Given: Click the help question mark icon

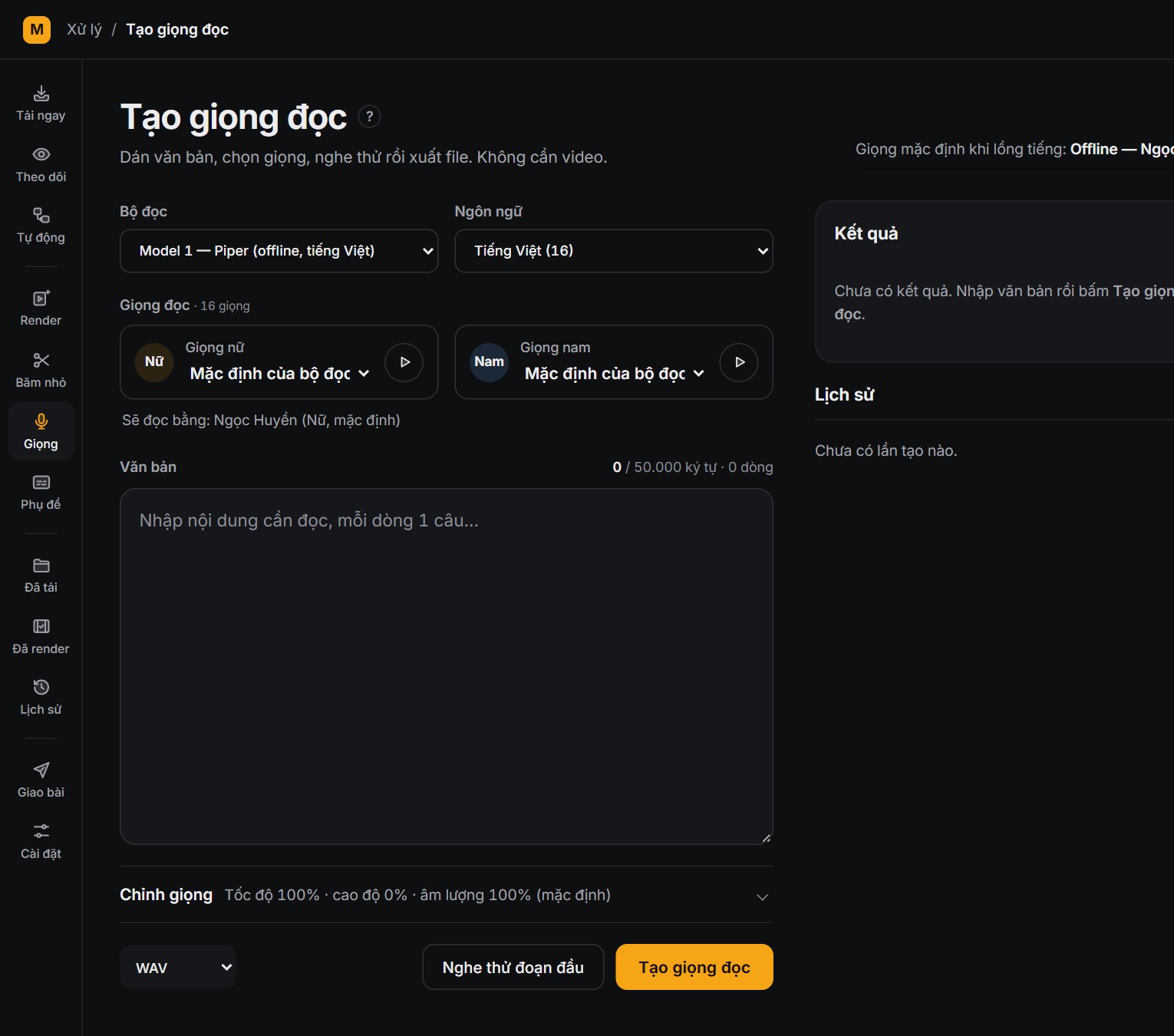Looking at the screenshot, I should click(x=369, y=117).
